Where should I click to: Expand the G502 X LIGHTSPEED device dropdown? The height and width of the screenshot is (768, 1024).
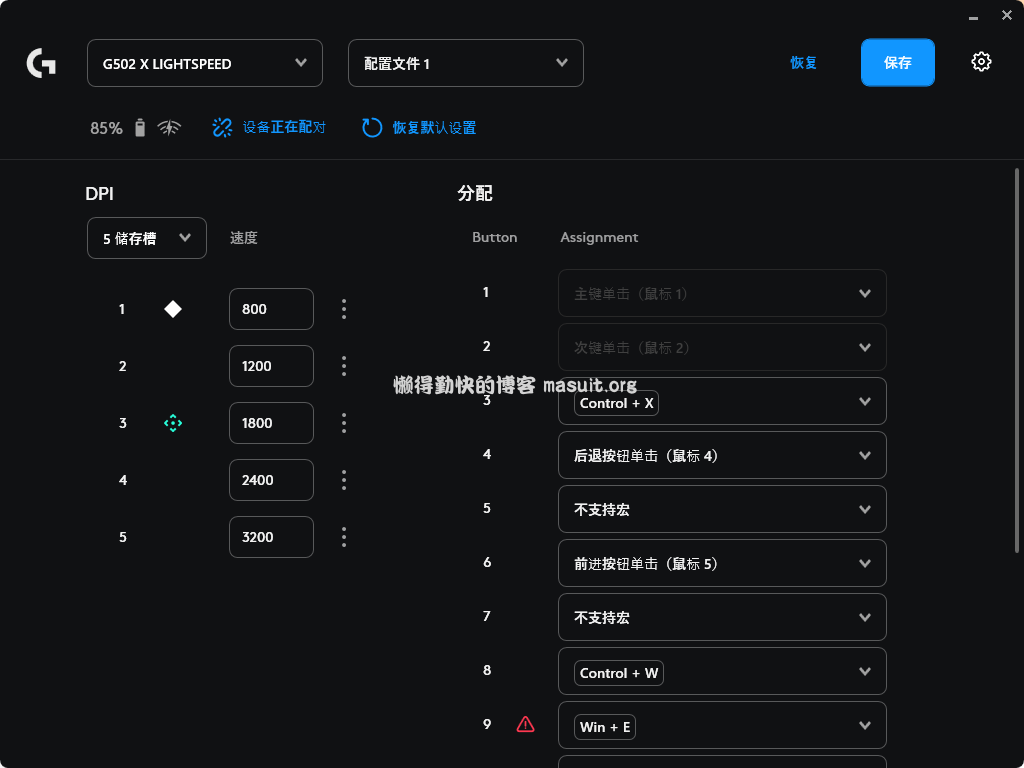tap(205, 63)
